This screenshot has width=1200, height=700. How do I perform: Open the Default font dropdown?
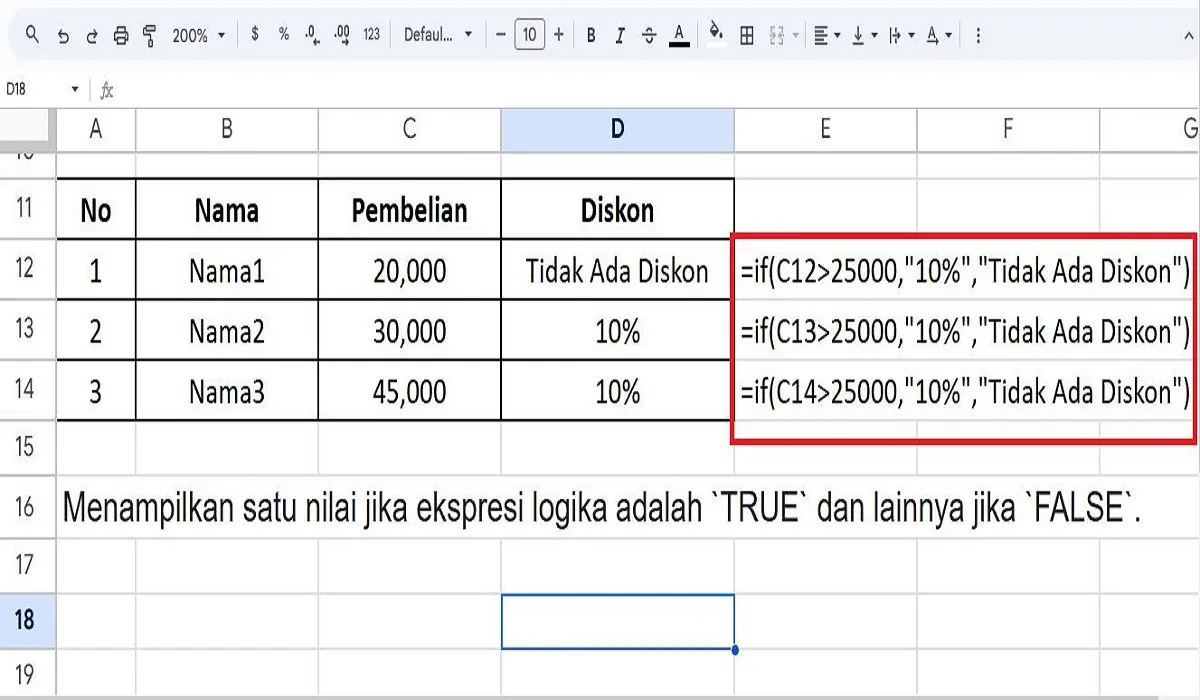tap(438, 35)
